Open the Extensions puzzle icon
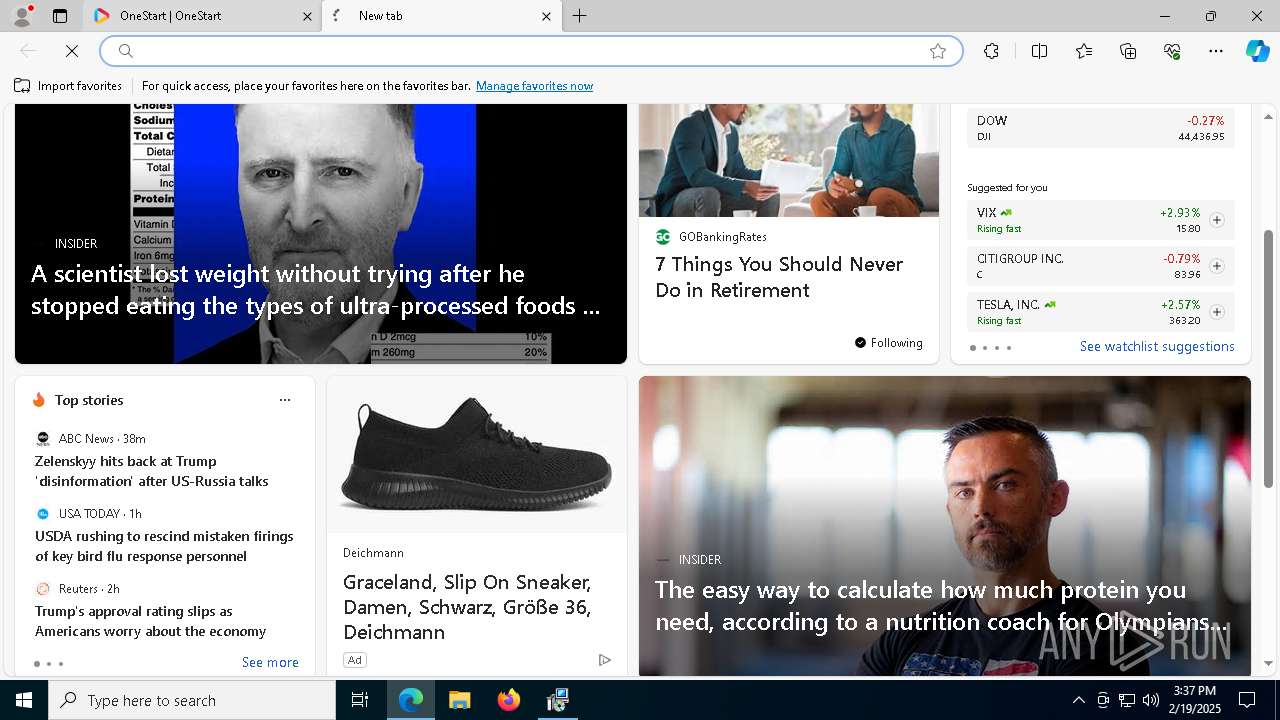Screen dimensions: 1280x720 [991, 51]
